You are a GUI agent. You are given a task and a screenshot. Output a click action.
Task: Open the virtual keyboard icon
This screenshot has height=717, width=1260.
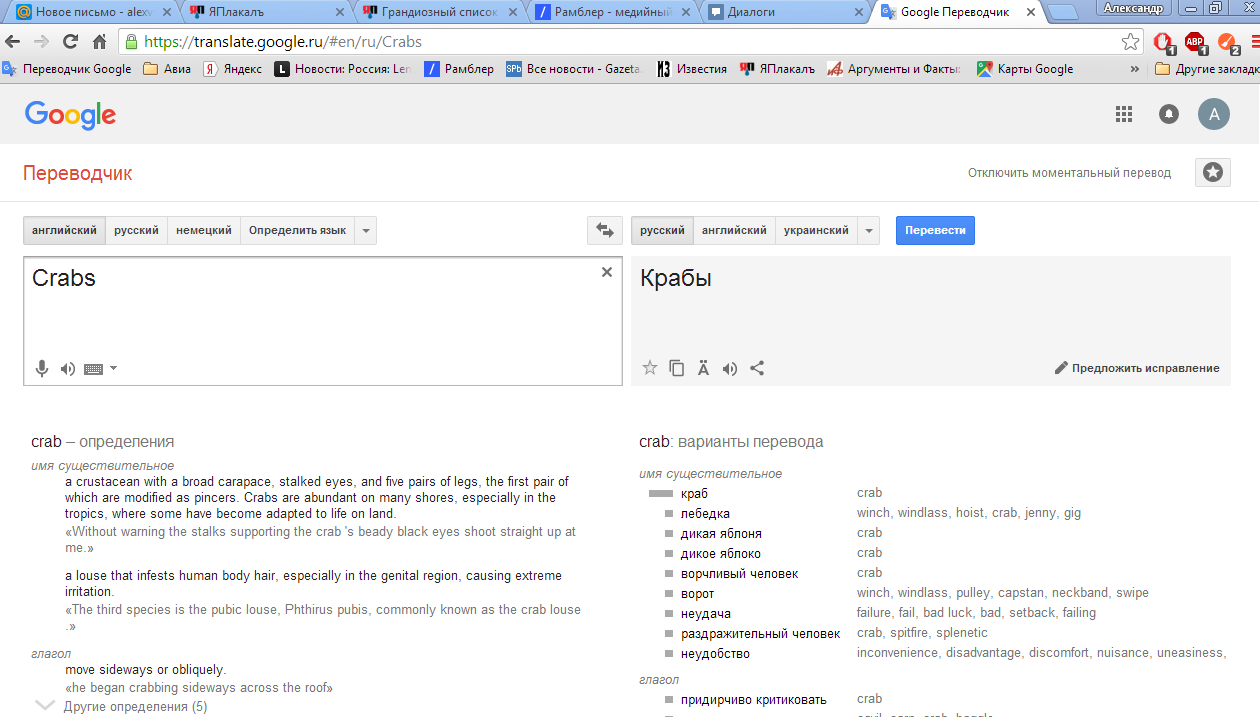coord(94,369)
